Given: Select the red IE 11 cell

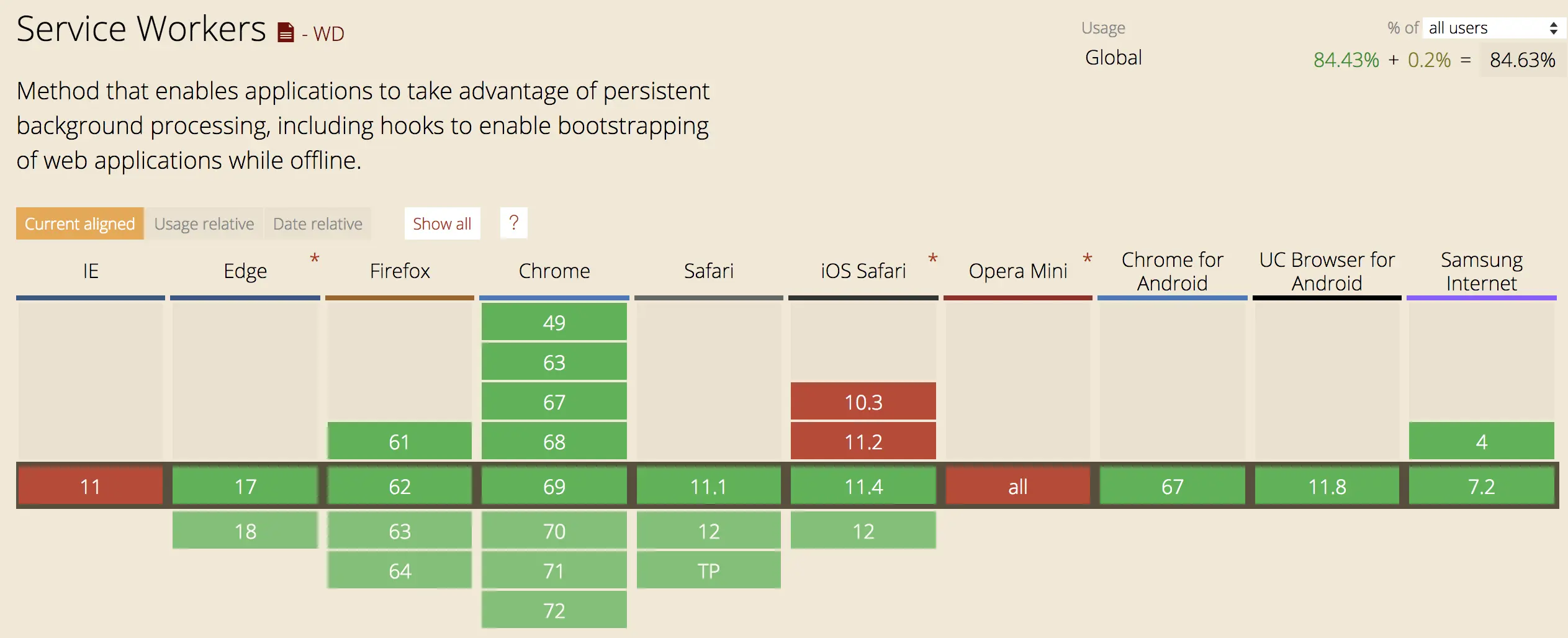Looking at the screenshot, I should (91, 486).
